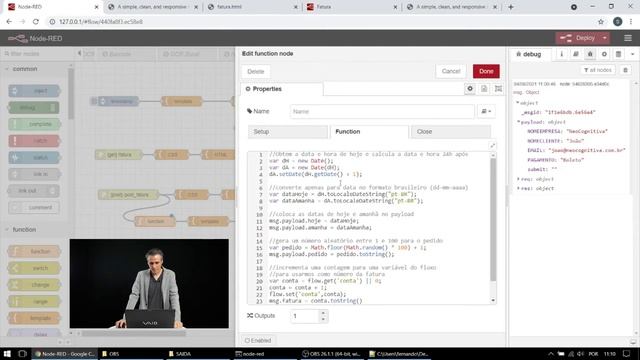Screen dimensions: 640x360
Task: Open node properties settings gear icon
Action: (470, 89)
